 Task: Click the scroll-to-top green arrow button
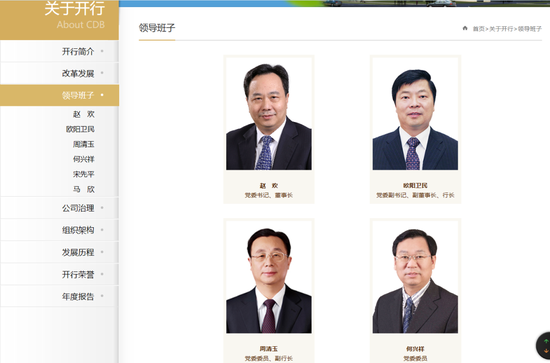coord(546,341)
